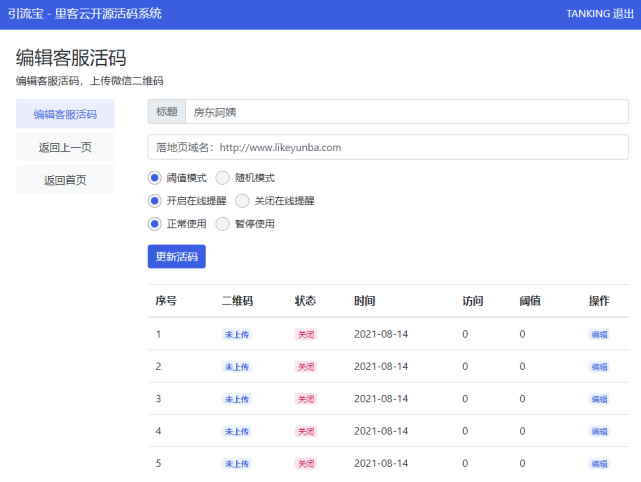Select the 随机模式 radio option
This screenshot has width=641, height=482.
(223, 178)
